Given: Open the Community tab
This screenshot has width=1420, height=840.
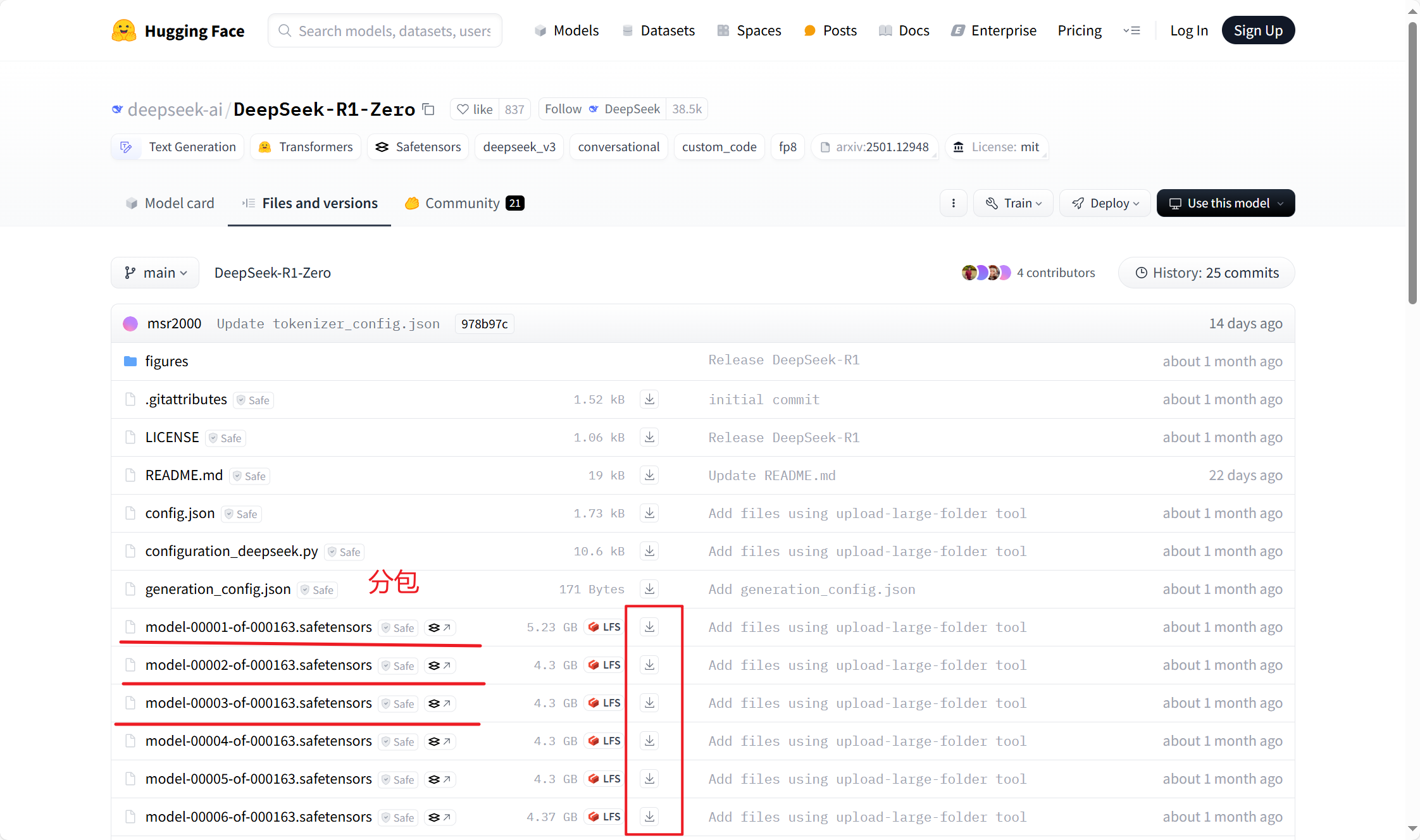Looking at the screenshot, I should [464, 203].
